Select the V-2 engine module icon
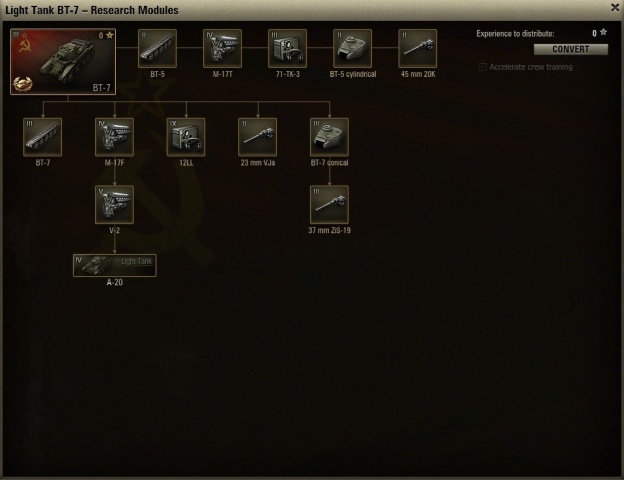The width and height of the screenshot is (624, 480). tap(115, 205)
